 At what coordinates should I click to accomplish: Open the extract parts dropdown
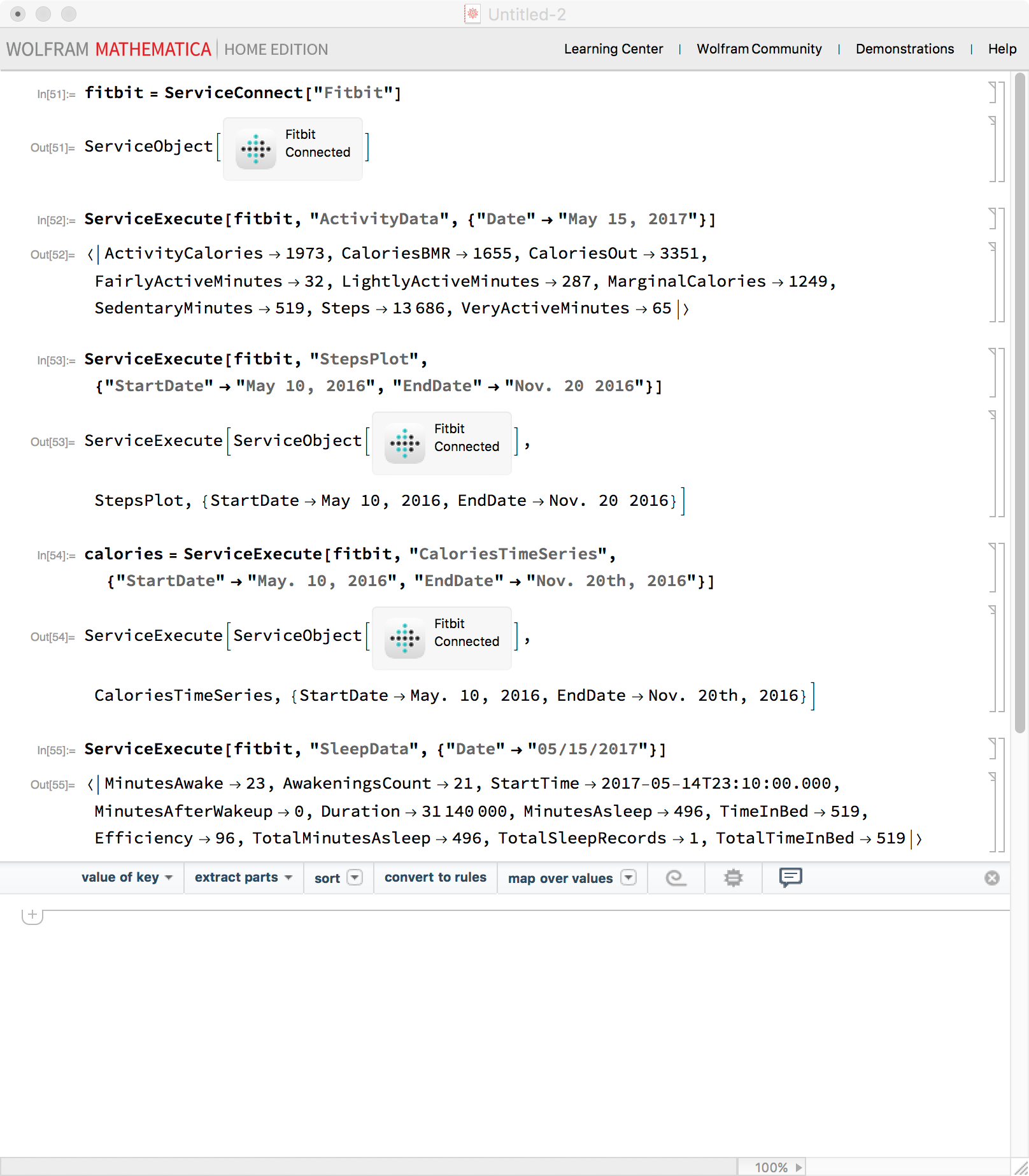(243, 877)
